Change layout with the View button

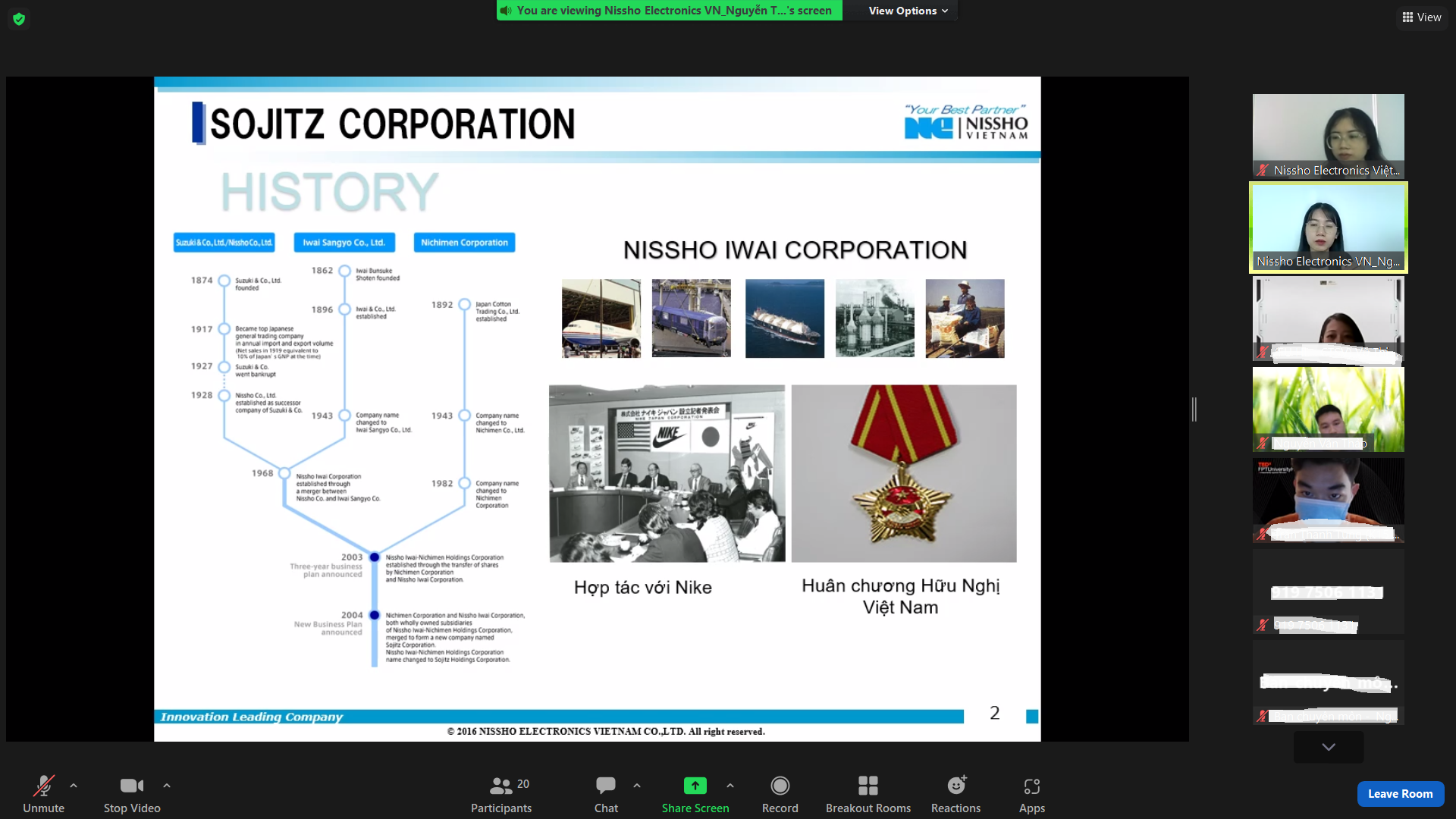pyautogui.click(x=1422, y=17)
